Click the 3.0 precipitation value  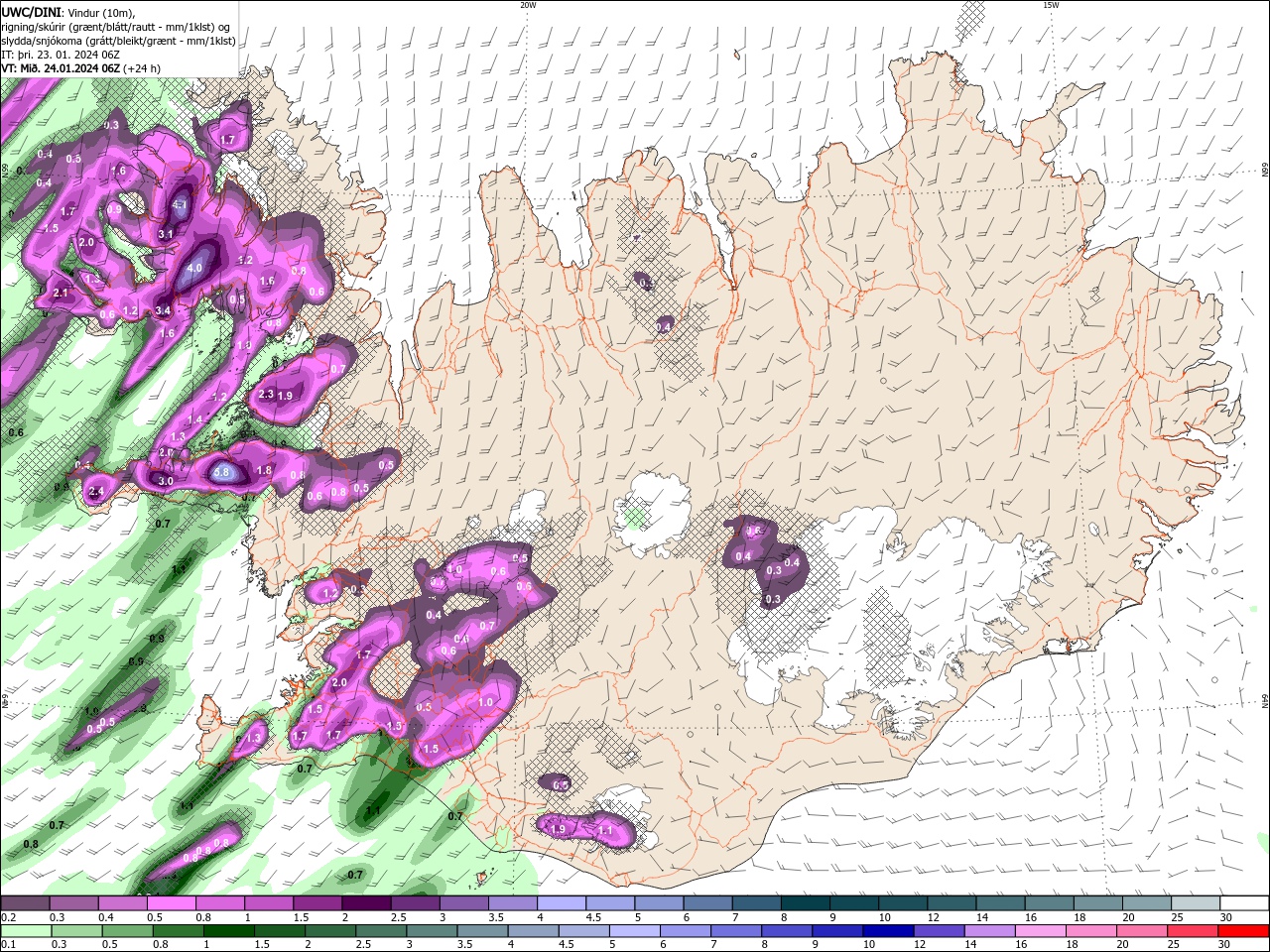166,481
